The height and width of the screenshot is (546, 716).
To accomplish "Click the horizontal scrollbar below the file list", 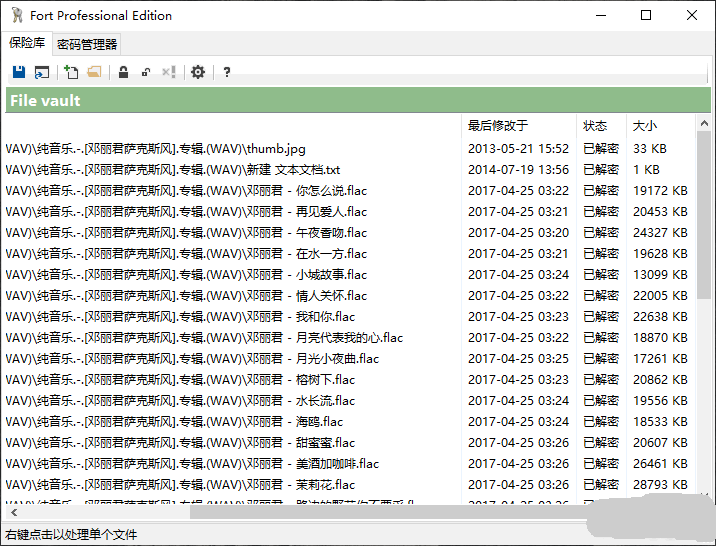I will pyautogui.click(x=300, y=512).
